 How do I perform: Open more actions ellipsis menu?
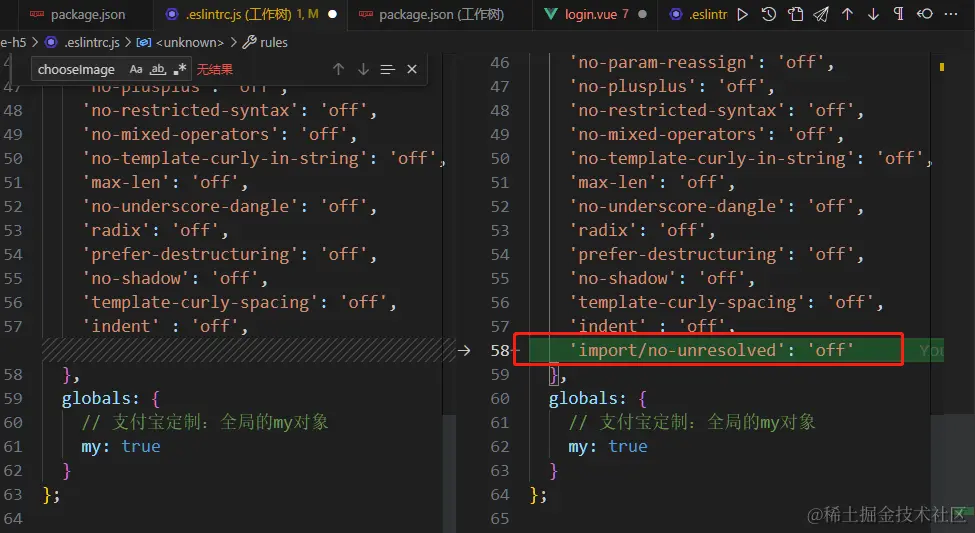tap(951, 14)
